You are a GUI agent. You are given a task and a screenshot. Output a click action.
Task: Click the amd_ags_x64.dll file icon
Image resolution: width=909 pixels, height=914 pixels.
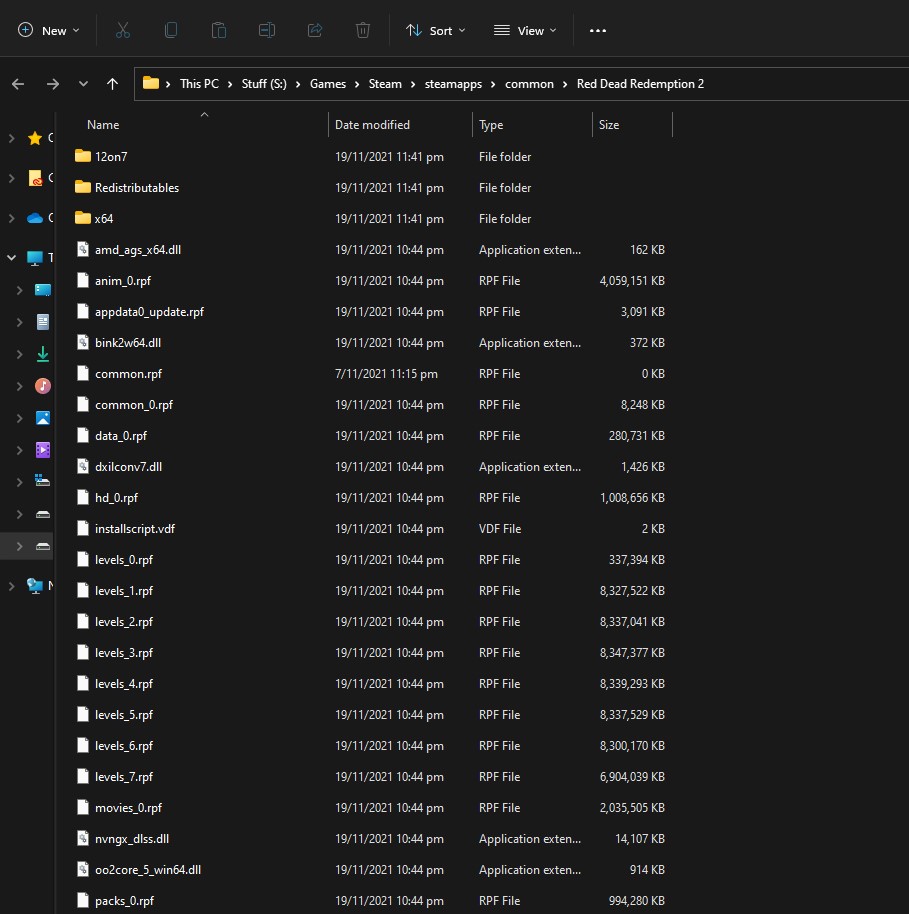pos(83,249)
